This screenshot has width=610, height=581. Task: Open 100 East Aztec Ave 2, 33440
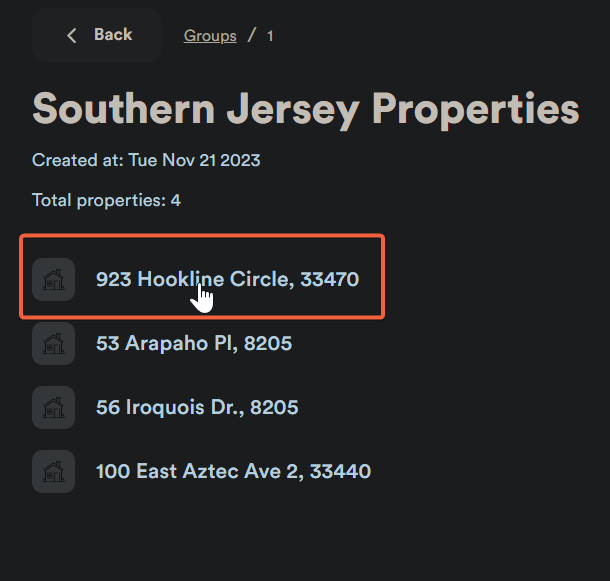pyautogui.click(x=233, y=471)
